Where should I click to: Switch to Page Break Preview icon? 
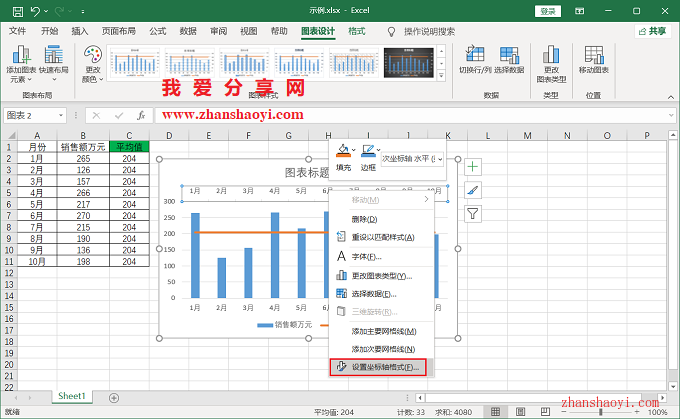tap(545, 412)
